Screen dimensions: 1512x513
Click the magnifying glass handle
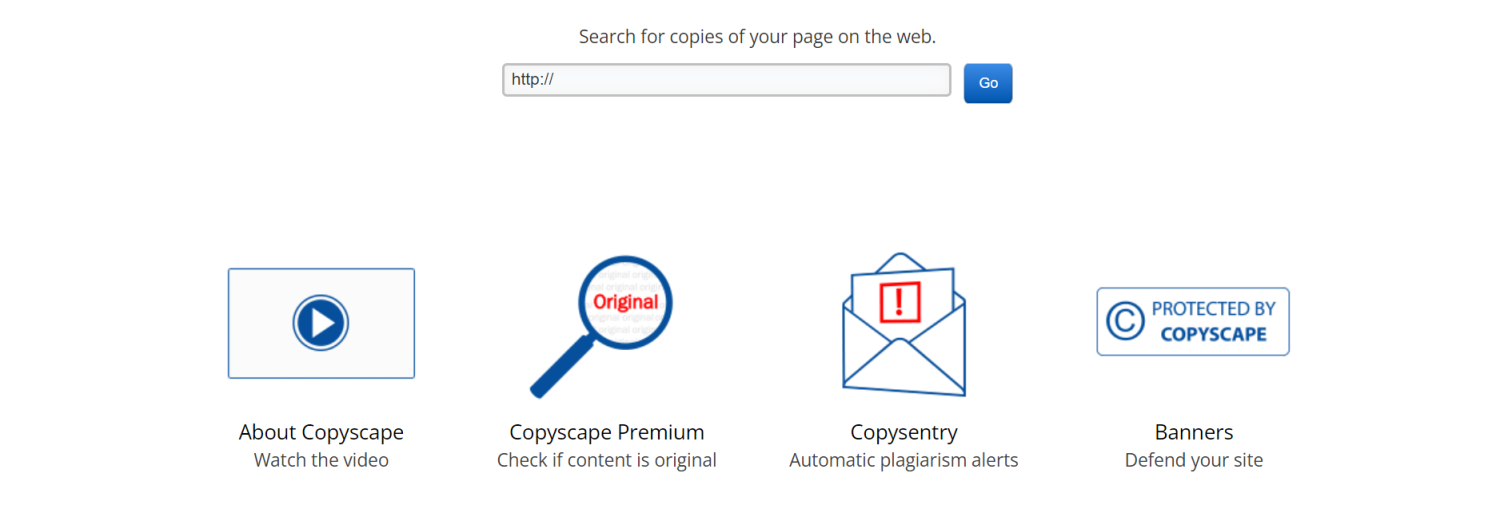pos(562,366)
